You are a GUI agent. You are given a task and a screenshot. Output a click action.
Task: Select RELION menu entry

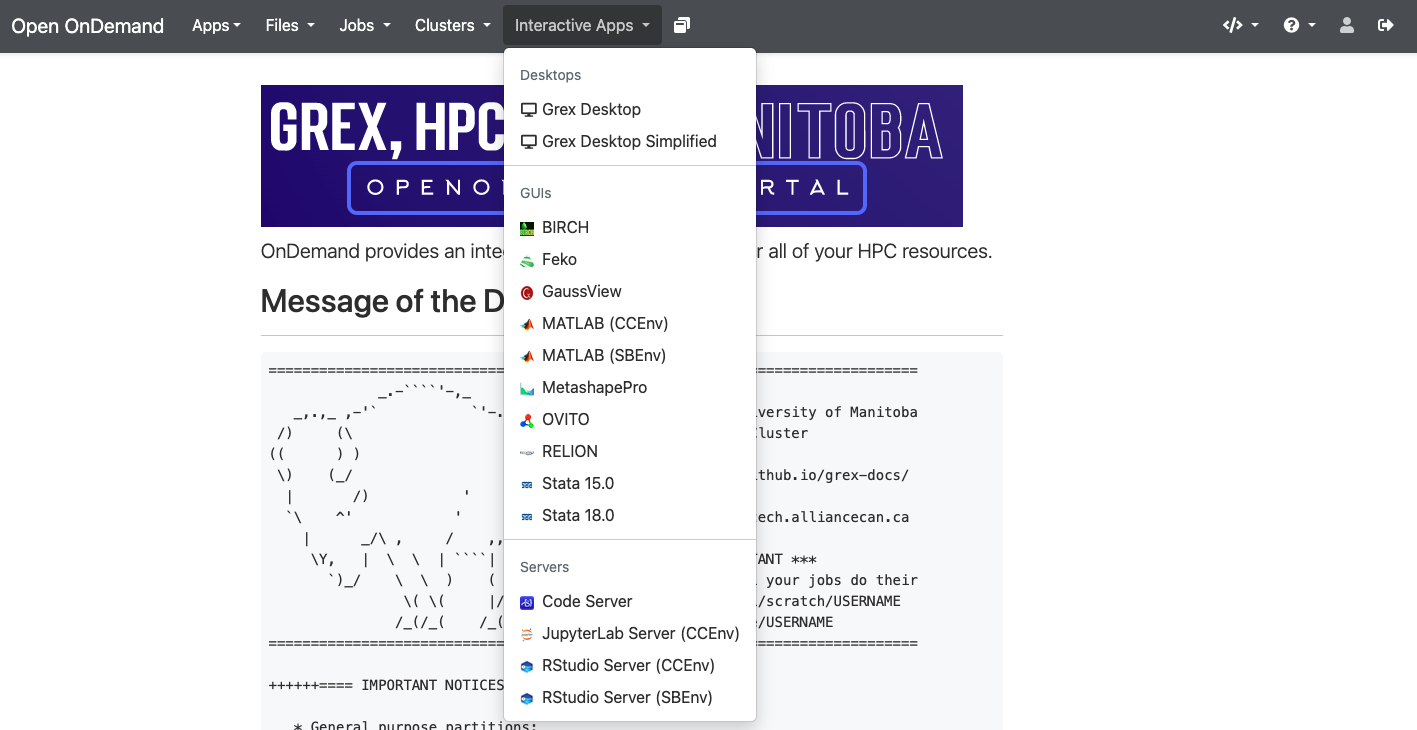point(630,452)
